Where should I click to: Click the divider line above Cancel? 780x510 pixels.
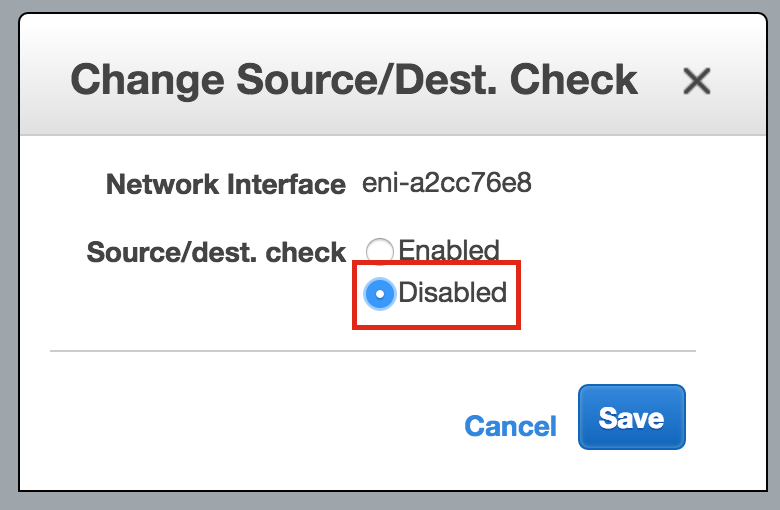[x=373, y=351]
